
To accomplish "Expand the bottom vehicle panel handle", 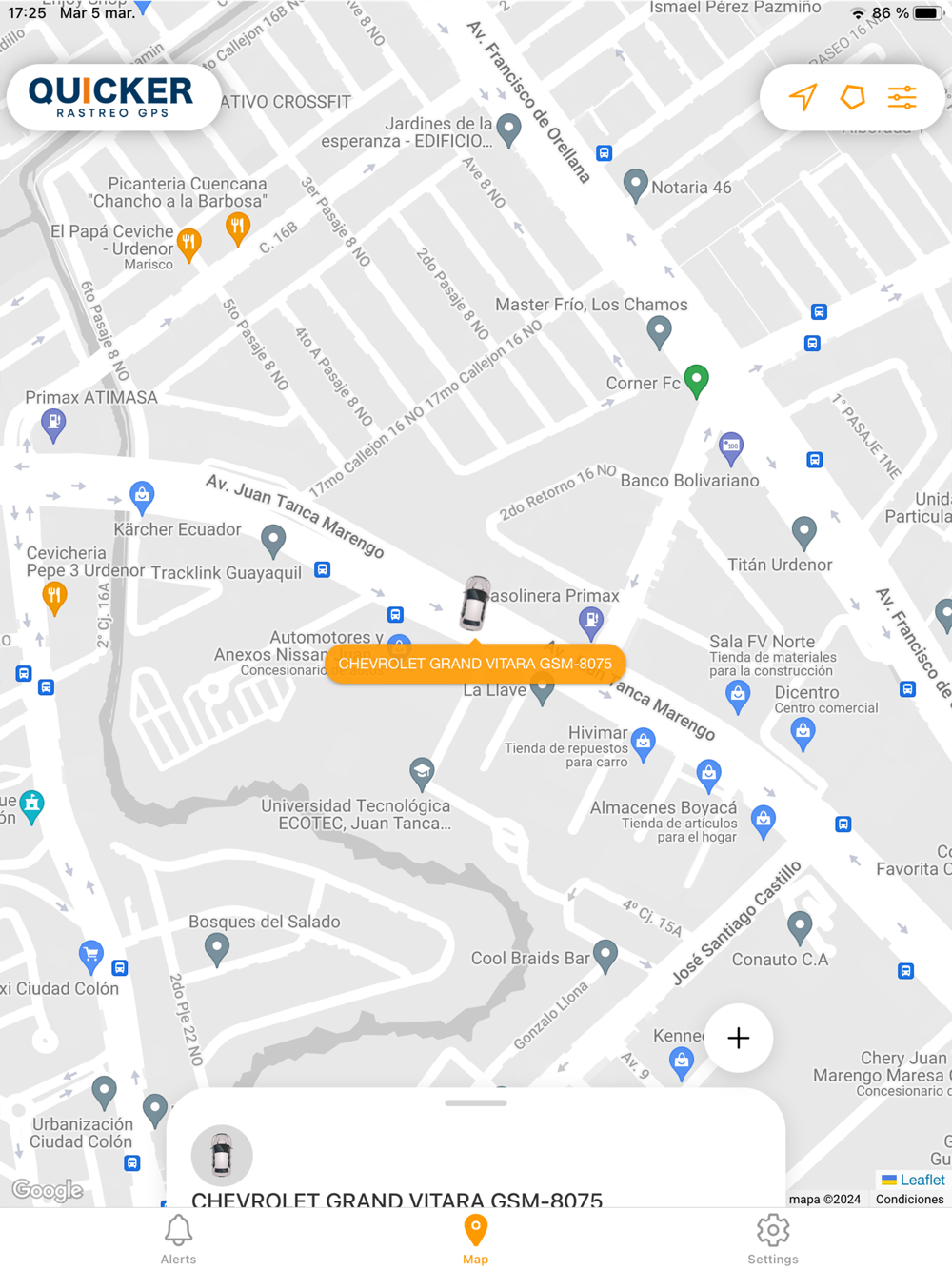I will (476, 1103).
